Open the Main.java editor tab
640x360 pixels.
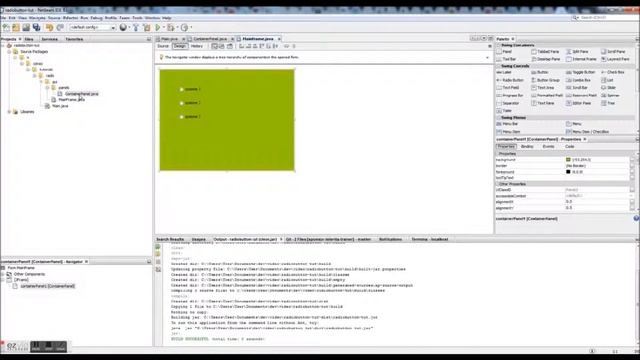[x=169, y=39]
